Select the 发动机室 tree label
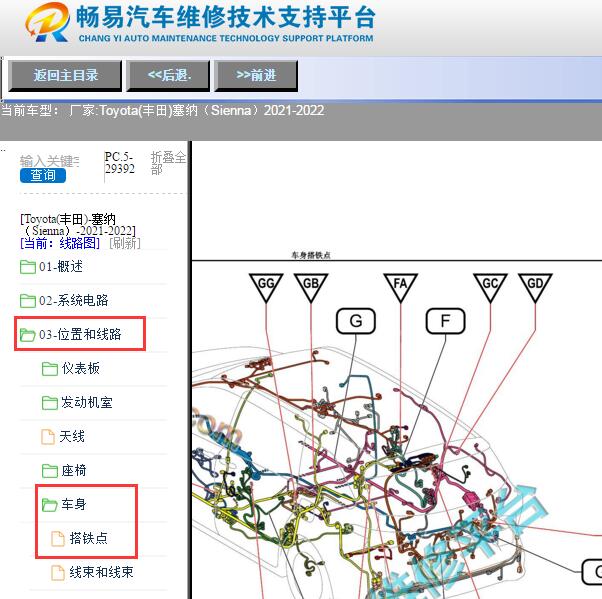Screen dimensions: 602x599 tap(87, 402)
